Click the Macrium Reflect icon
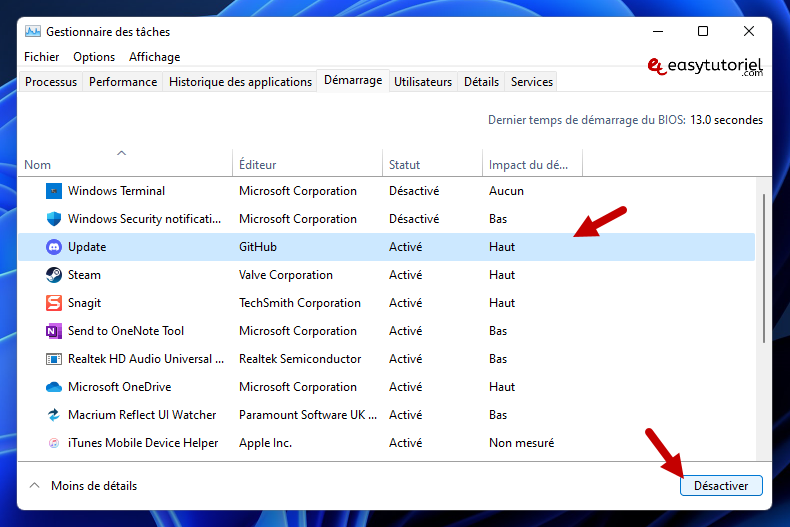The width and height of the screenshot is (790, 527). pyautogui.click(x=54, y=415)
